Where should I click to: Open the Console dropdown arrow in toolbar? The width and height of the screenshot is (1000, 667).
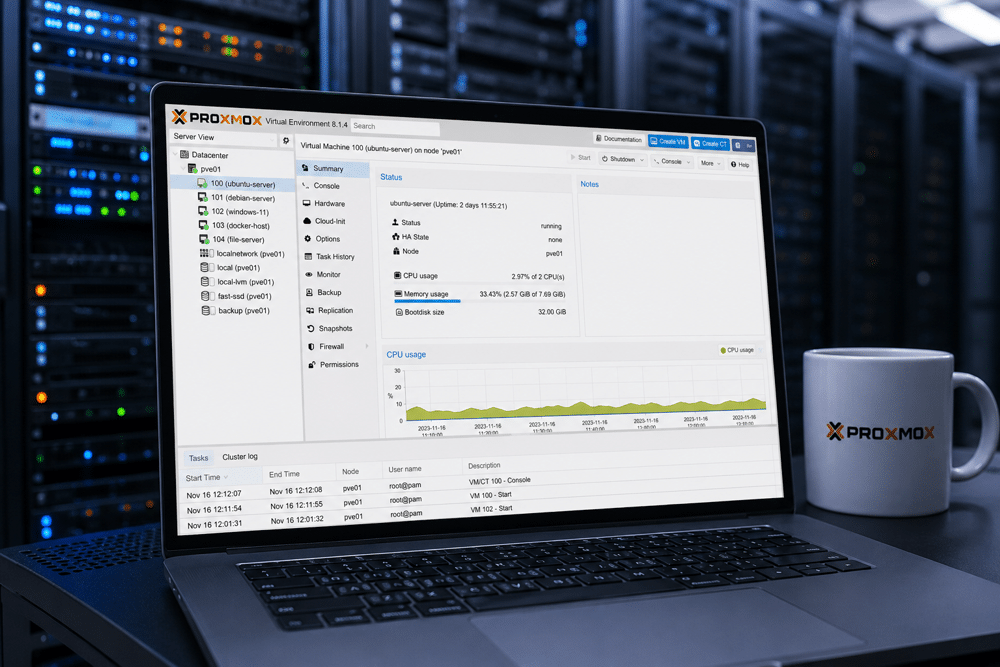(688, 163)
